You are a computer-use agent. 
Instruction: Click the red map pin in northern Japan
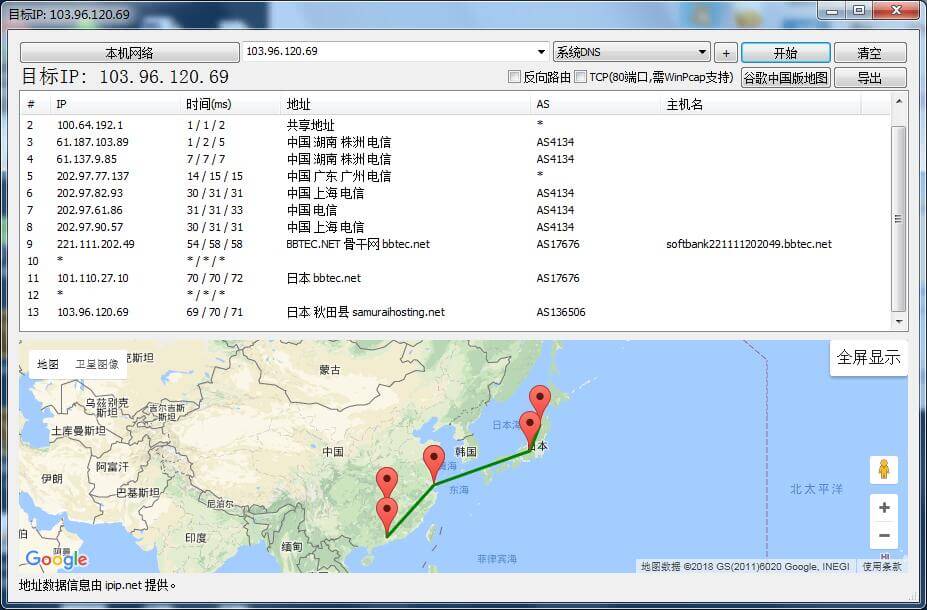point(540,399)
